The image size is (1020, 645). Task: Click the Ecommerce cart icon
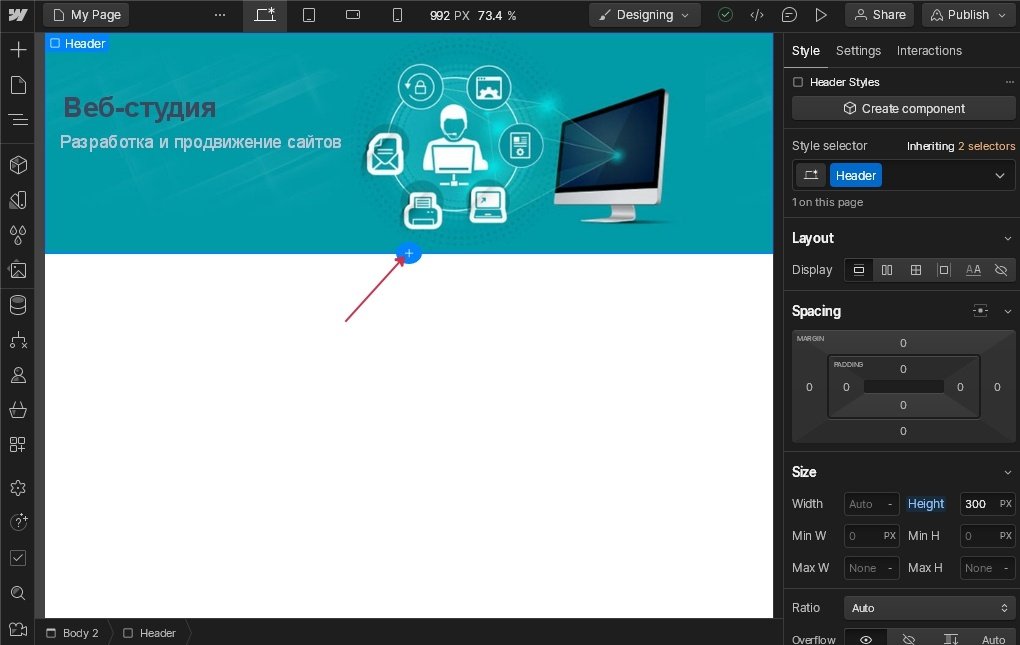coord(18,410)
